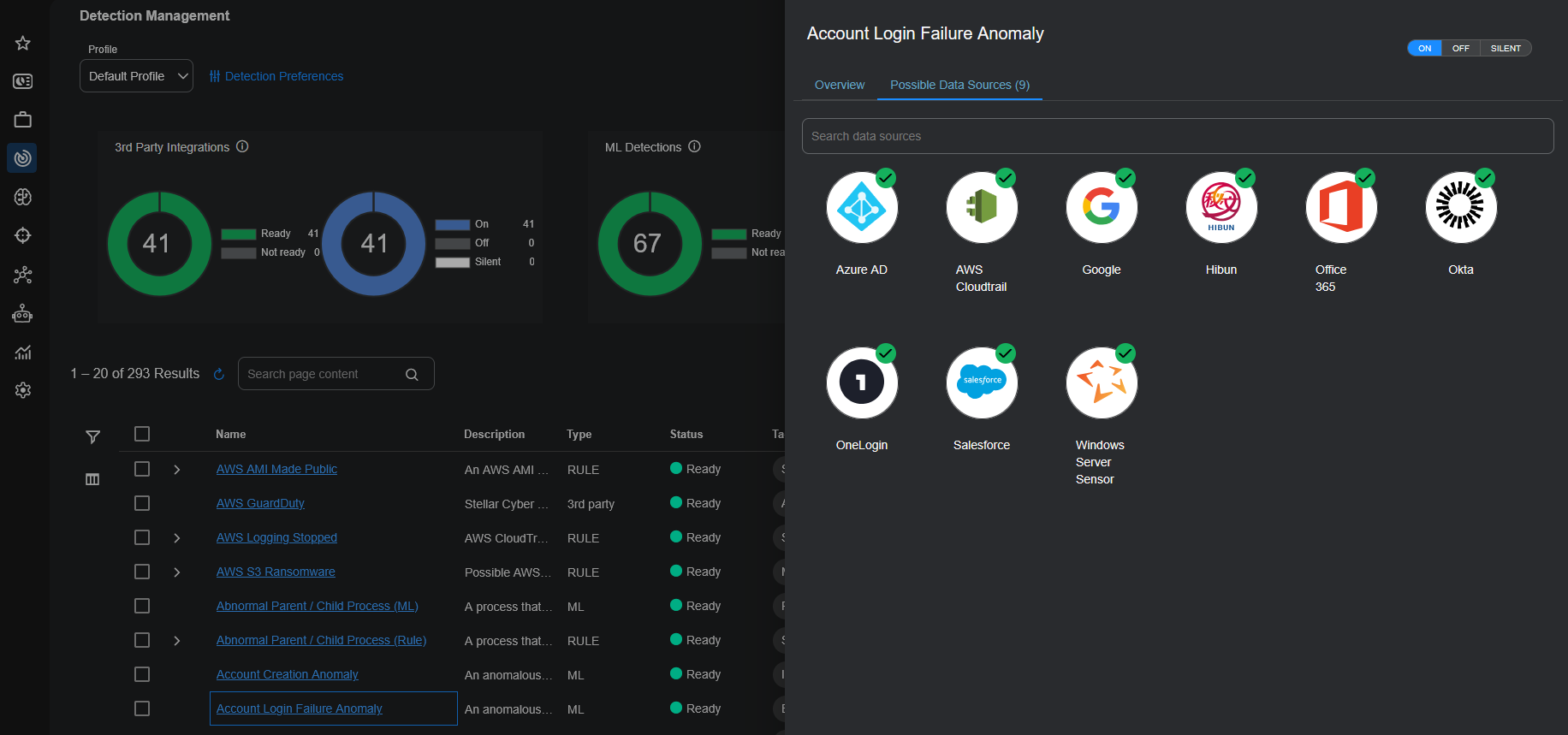Turn the detection OFF
This screenshot has width=1568, height=735.
pos(1460,48)
